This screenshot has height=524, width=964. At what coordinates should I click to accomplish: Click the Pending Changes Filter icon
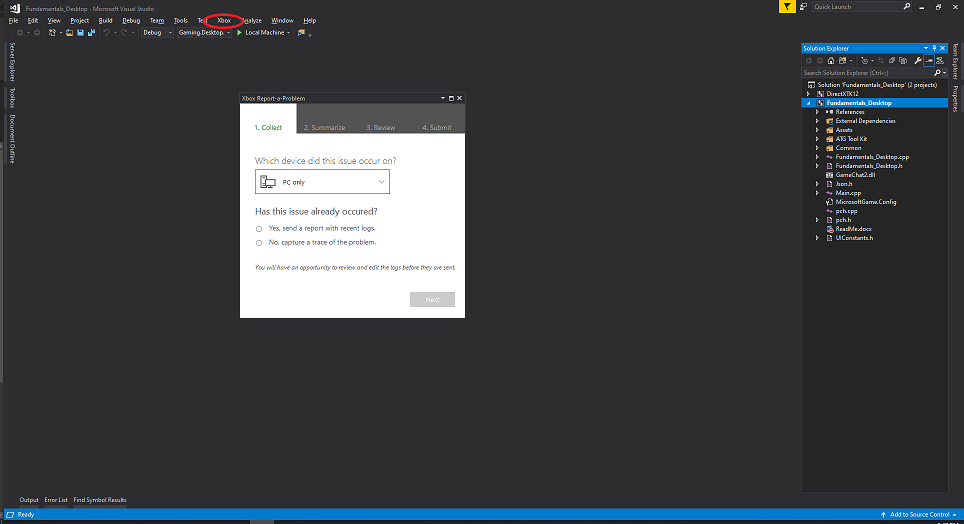(864, 60)
